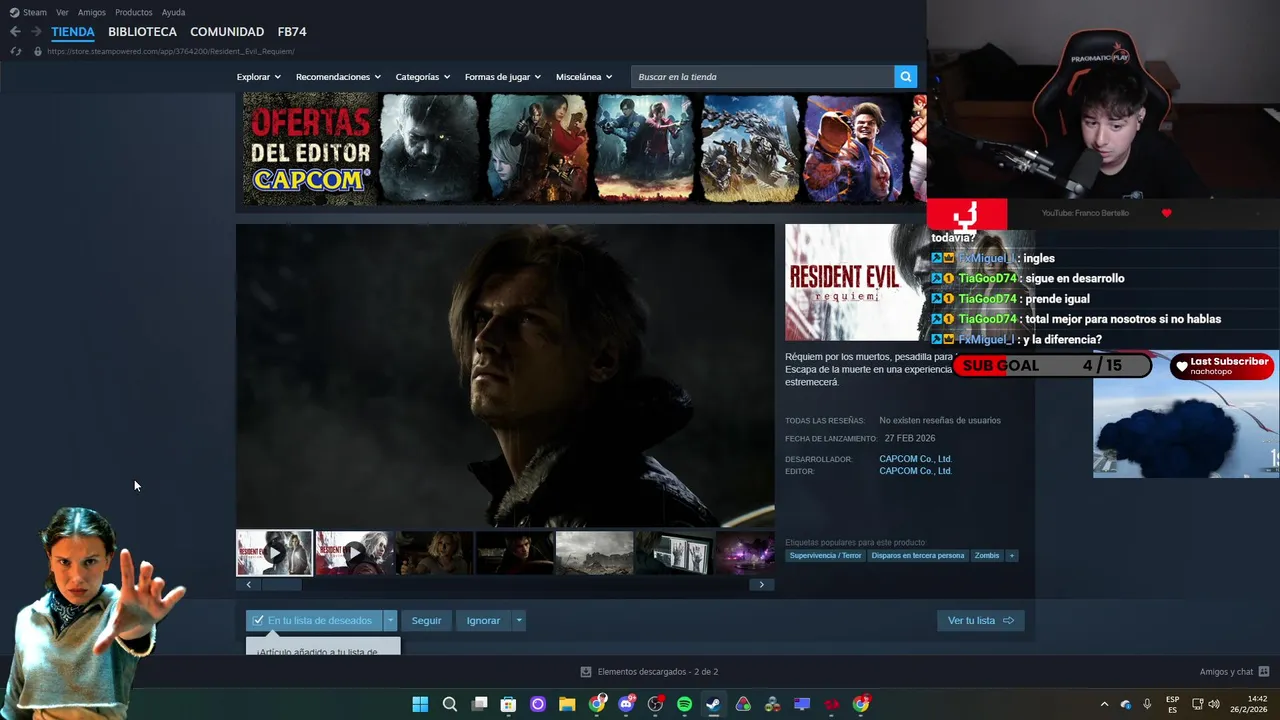1280x720 pixels.
Task: Click the 'Supervivencia / Terror' tag
Action: point(825,555)
